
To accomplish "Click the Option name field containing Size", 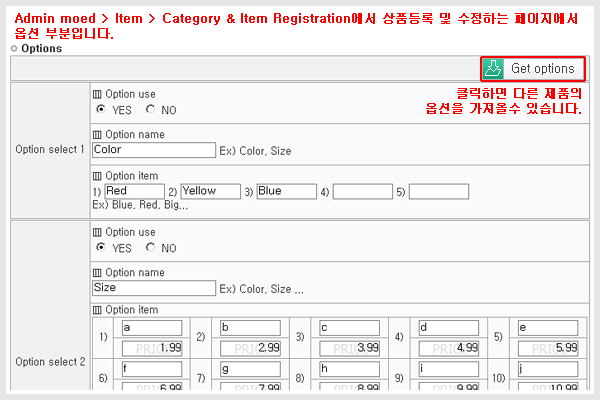I will pyautogui.click(x=154, y=288).
